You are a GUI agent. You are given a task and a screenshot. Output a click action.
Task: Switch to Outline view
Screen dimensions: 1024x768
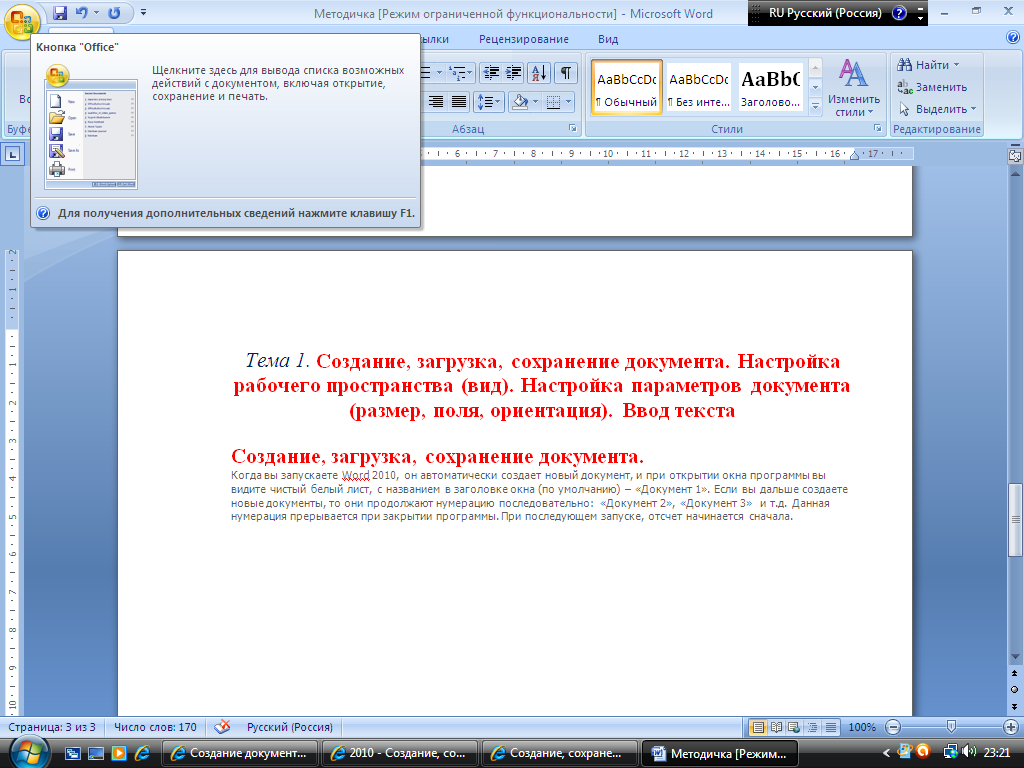[x=812, y=727]
